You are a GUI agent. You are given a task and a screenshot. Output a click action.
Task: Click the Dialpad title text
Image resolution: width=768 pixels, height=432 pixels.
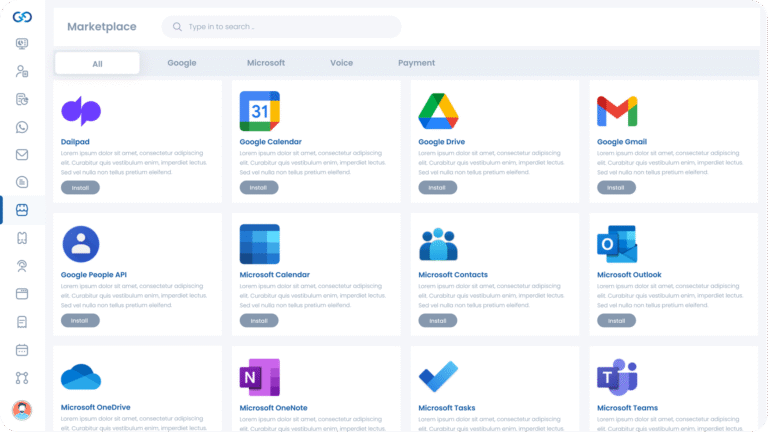point(75,142)
